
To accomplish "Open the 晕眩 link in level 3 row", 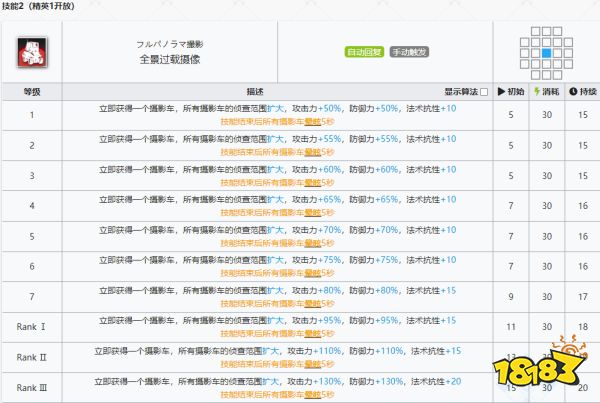I will point(313,183).
